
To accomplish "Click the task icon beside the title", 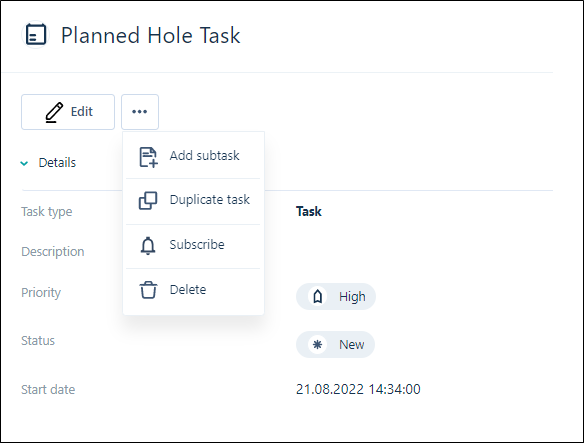I will coord(35,35).
